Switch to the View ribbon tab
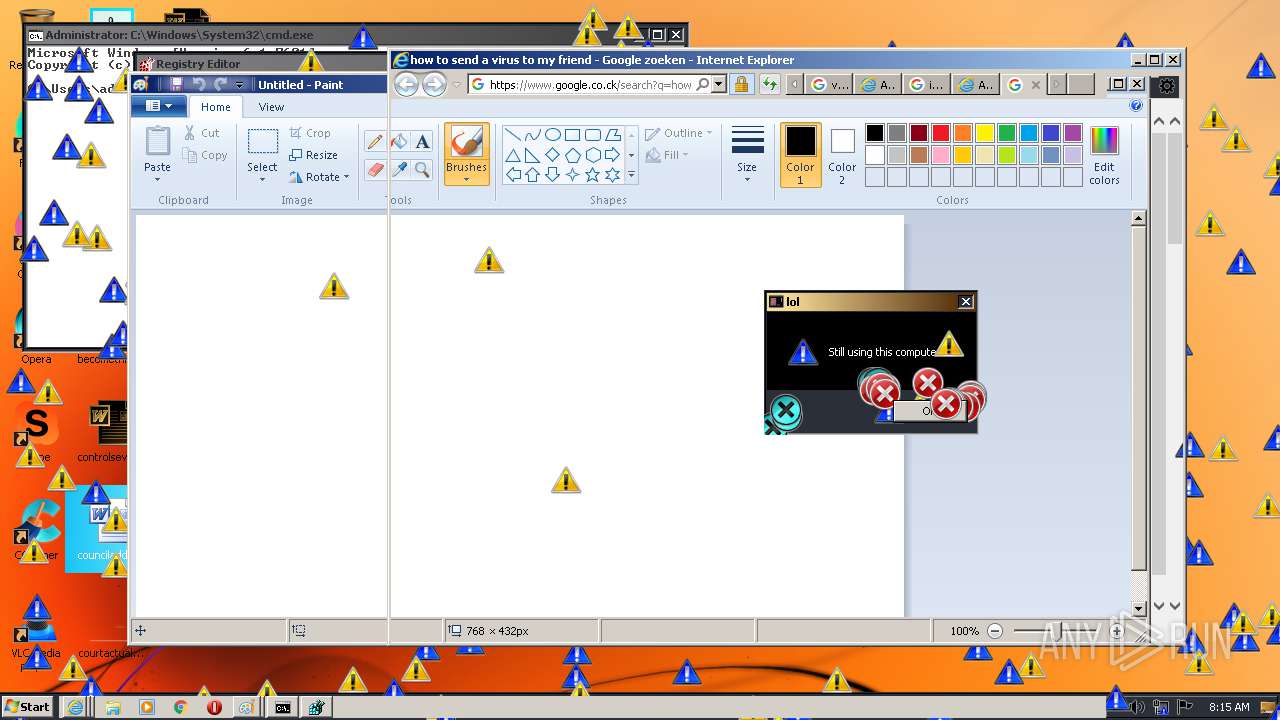Image resolution: width=1280 pixels, height=720 pixels. tap(271, 107)
